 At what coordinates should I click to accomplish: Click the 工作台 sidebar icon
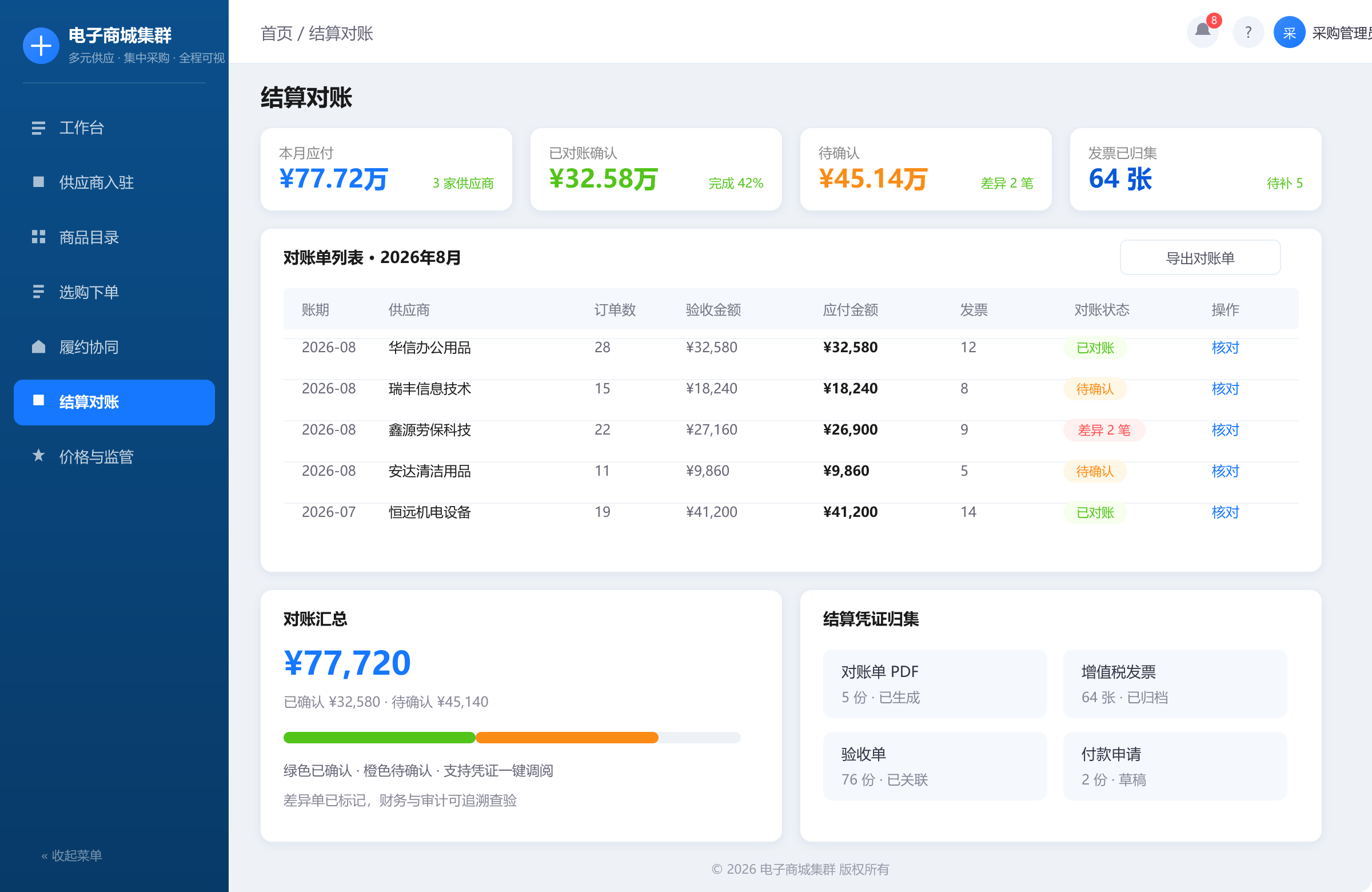(39, 128)
